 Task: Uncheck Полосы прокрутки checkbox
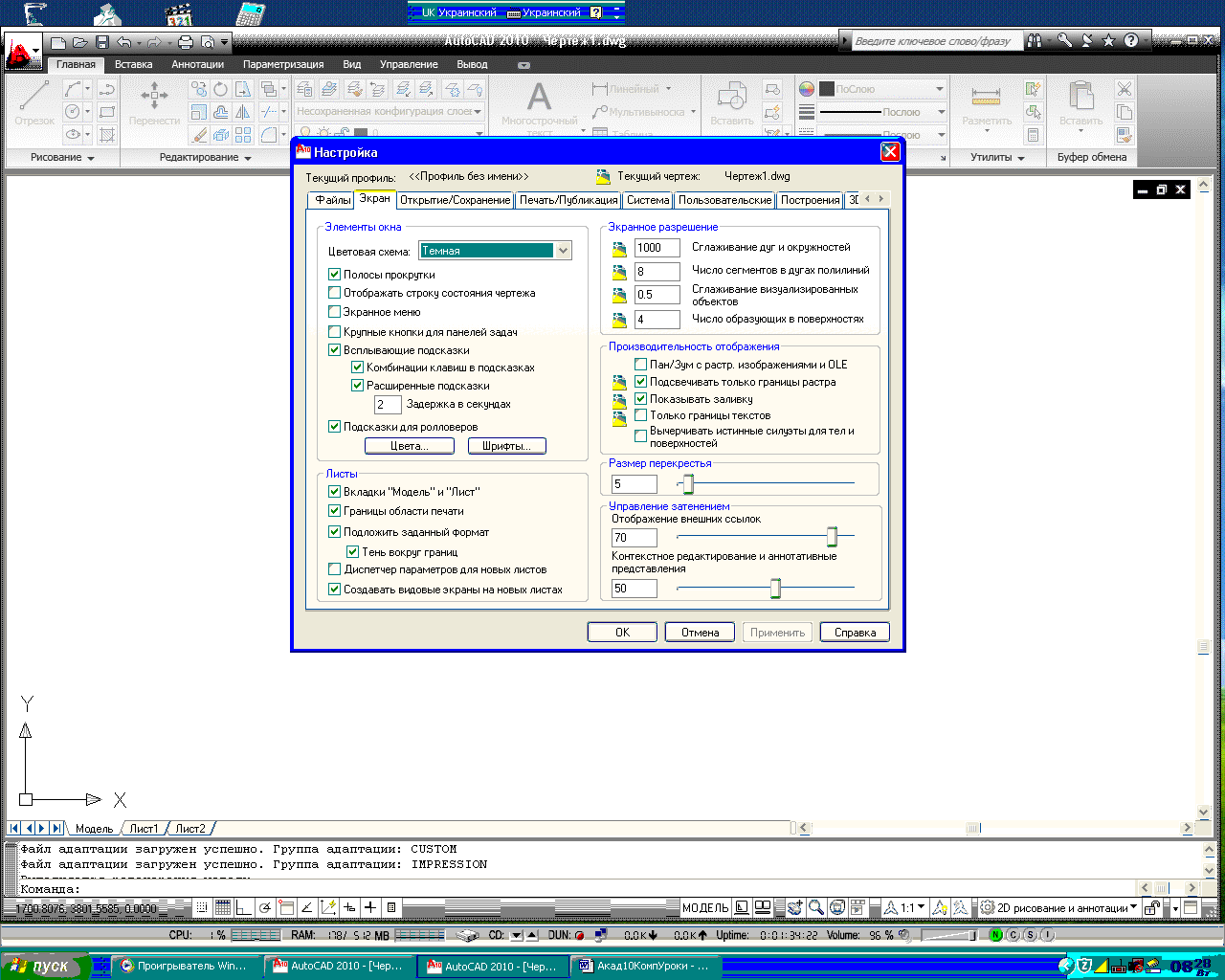click(334, 275)
